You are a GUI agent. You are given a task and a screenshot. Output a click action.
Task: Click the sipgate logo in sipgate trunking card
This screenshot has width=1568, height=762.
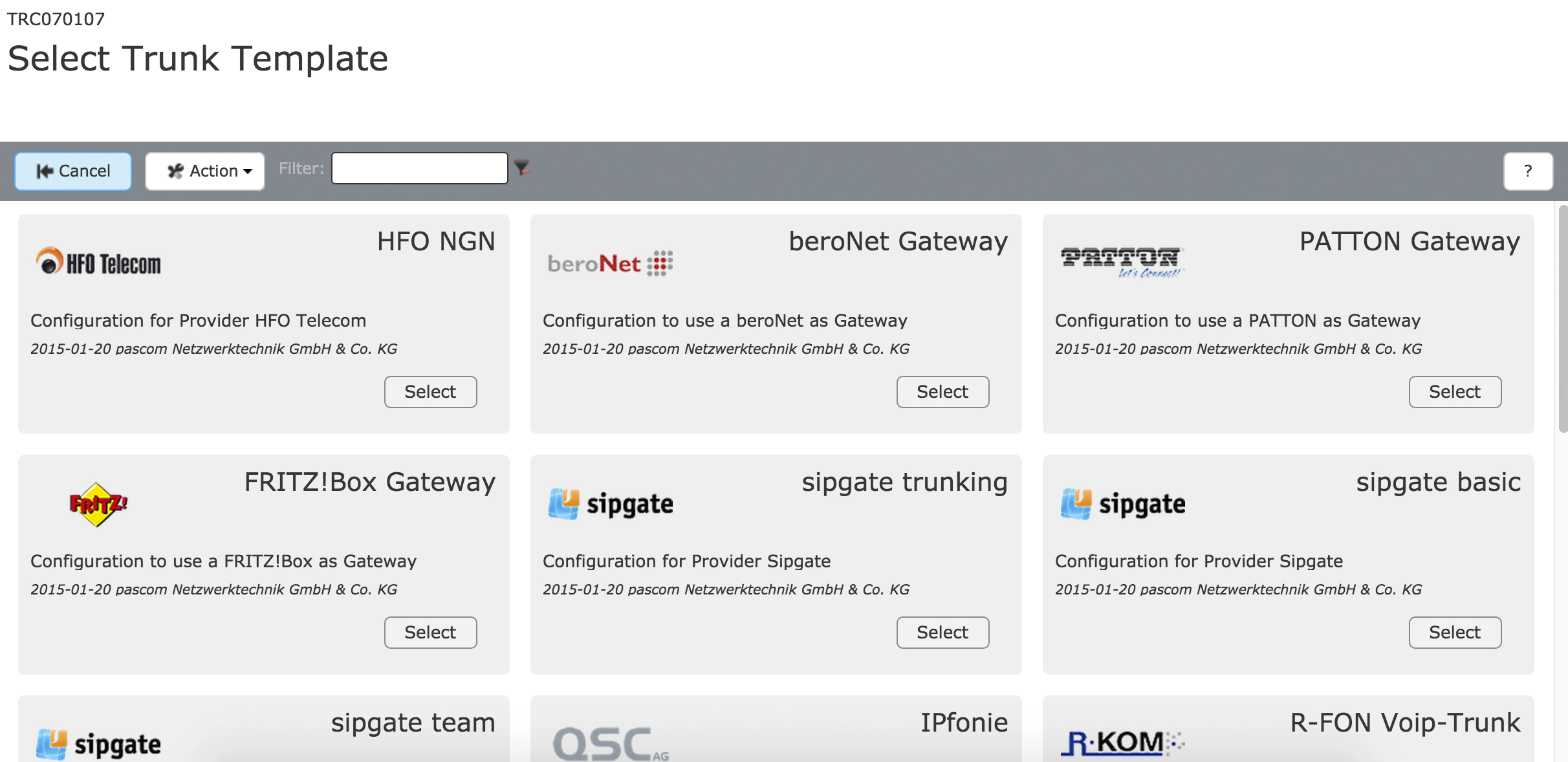click(611, 504)
